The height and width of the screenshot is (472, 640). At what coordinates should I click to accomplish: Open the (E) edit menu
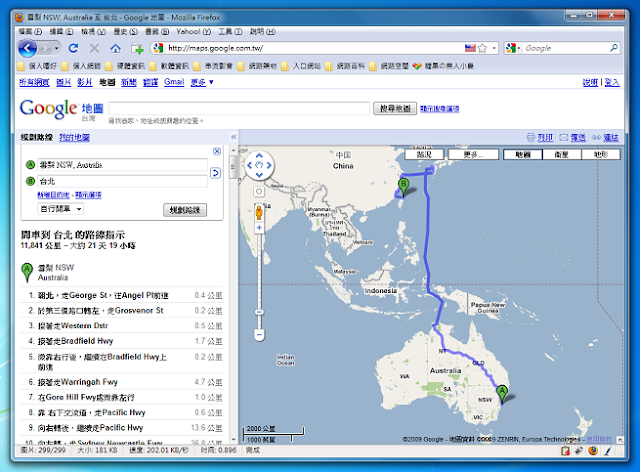[61, 31]
